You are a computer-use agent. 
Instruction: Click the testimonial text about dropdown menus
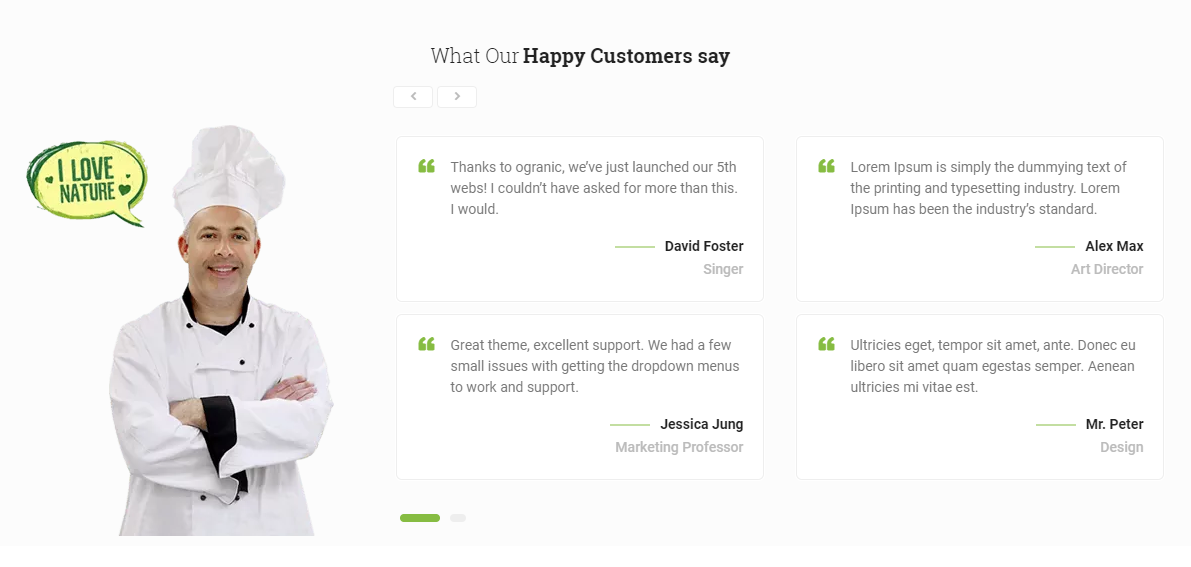coord(594,366)
